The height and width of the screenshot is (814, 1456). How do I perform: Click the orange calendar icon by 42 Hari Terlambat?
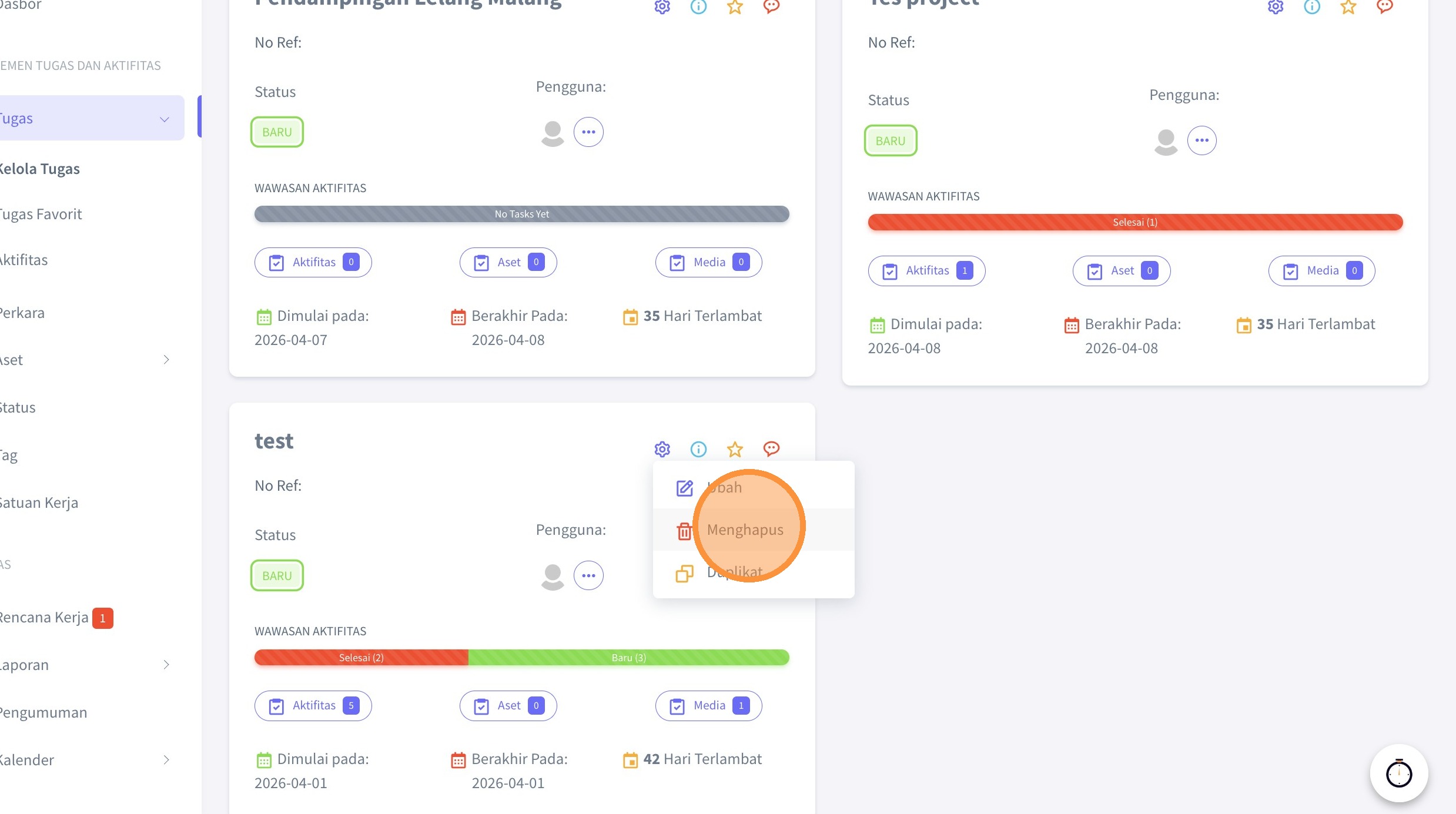click(x=630, y=760)
